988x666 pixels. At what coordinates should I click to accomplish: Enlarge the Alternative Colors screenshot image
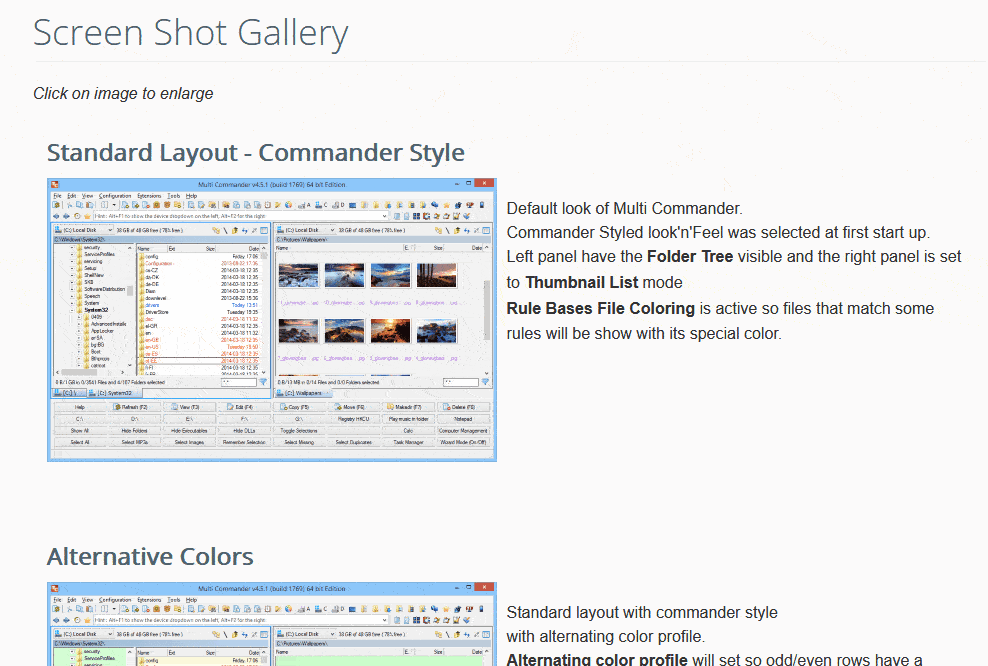[272, 624]
